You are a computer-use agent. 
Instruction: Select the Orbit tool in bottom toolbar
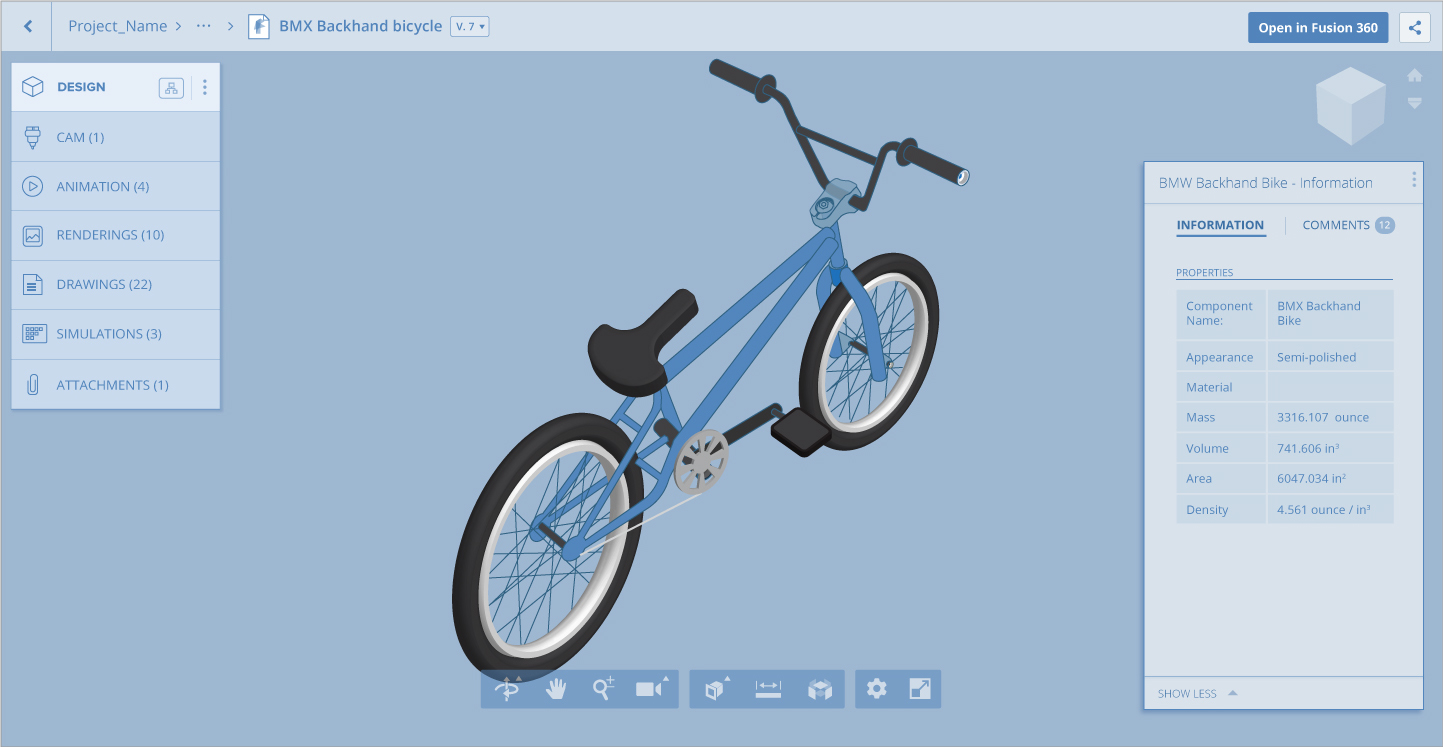click(x=509, y=689)
